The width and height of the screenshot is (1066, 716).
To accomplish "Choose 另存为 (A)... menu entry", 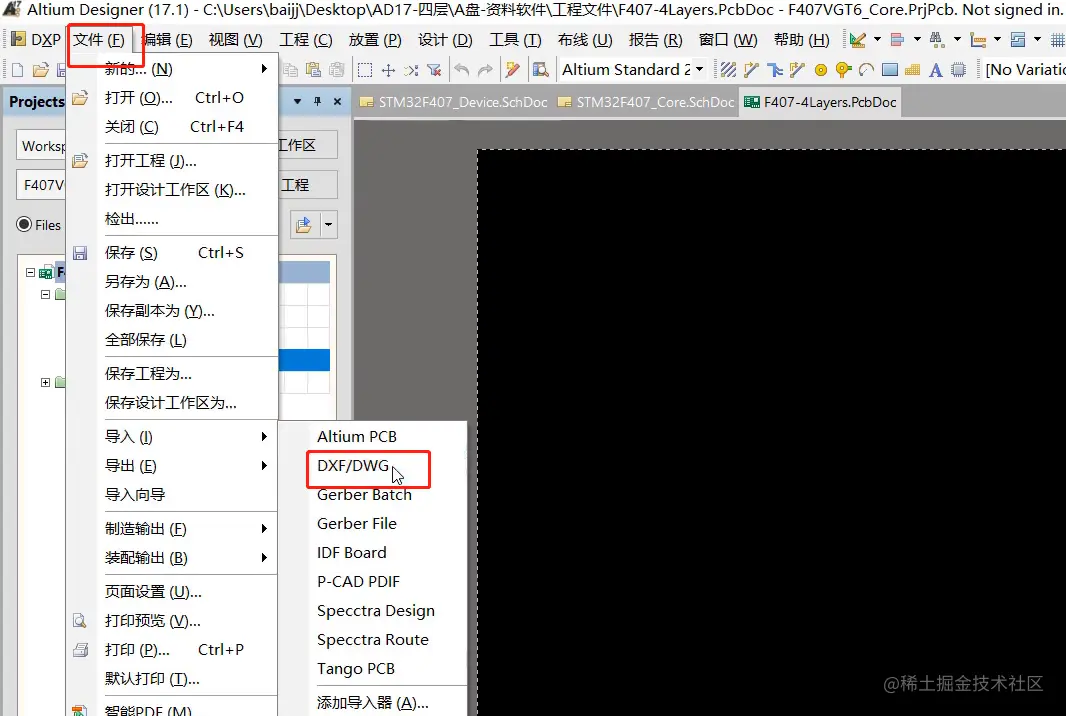I will 173,282.
